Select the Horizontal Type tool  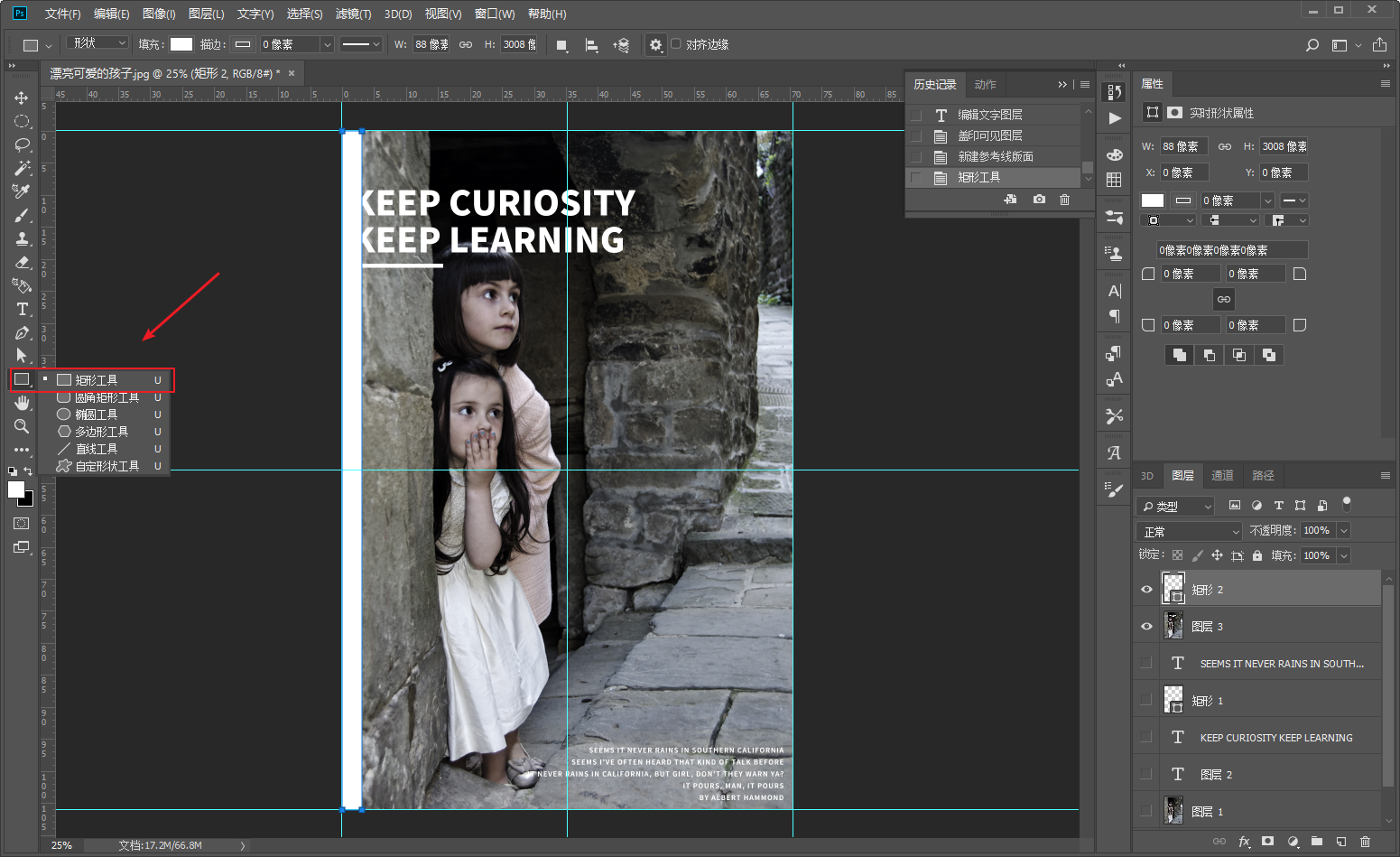pyautogui.click(x=22, y=309)
